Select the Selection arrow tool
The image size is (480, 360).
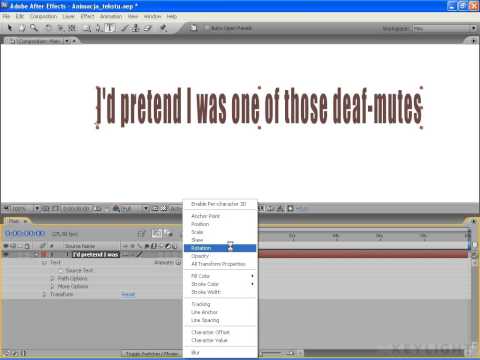point(10,28)
